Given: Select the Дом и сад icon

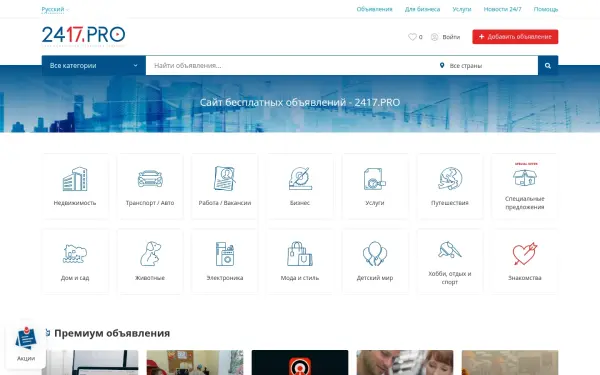Looking at the screenshot, I should (x=75, y=254).
